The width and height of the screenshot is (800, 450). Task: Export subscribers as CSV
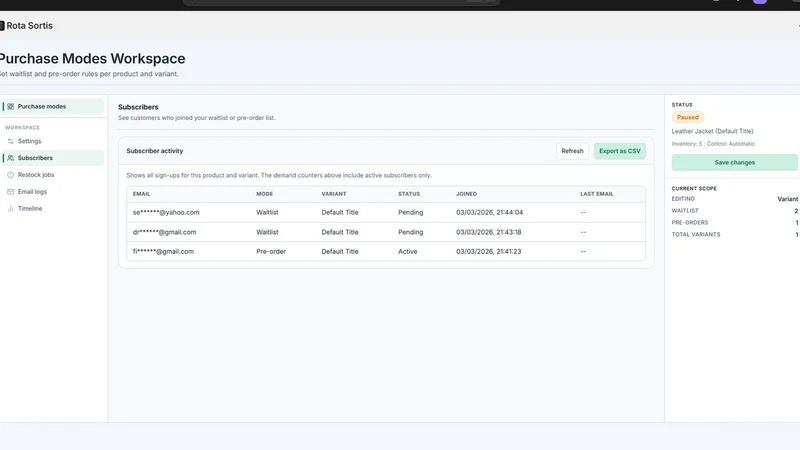(x=619, y=151)
